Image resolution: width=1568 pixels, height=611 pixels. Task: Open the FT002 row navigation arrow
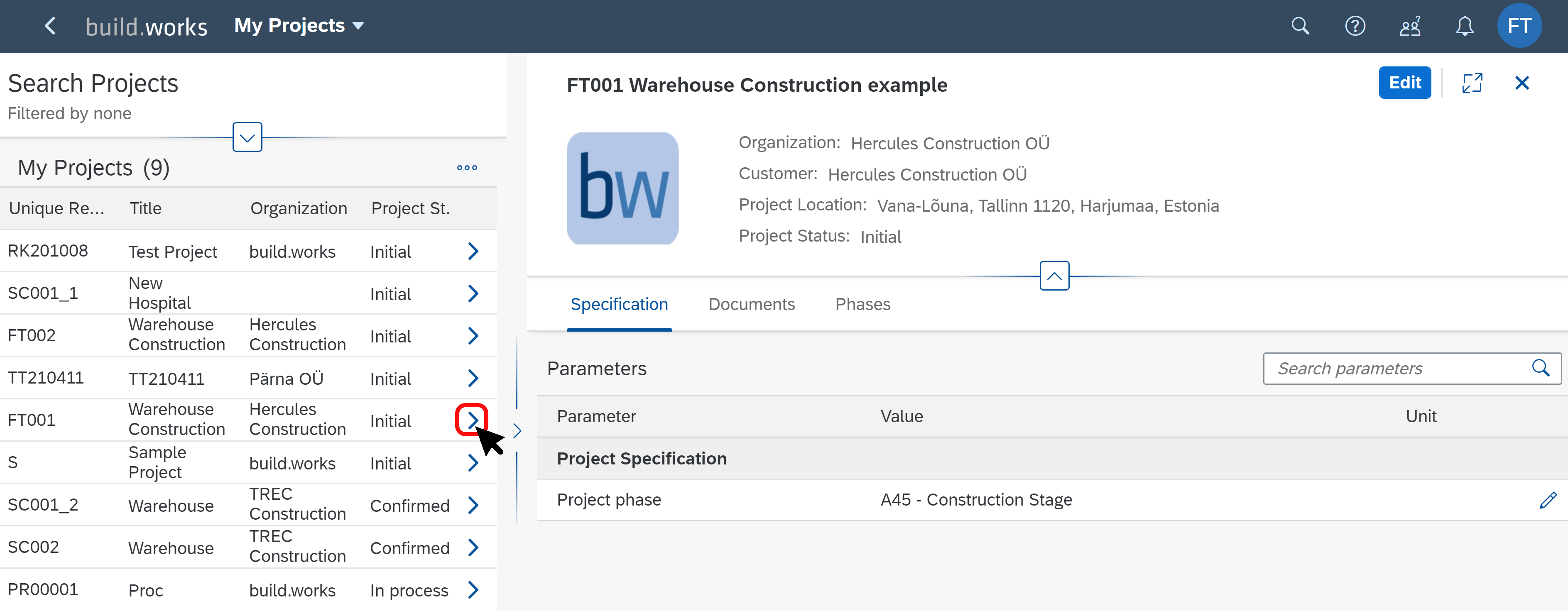pyautogui.click(x=473, y=335)
